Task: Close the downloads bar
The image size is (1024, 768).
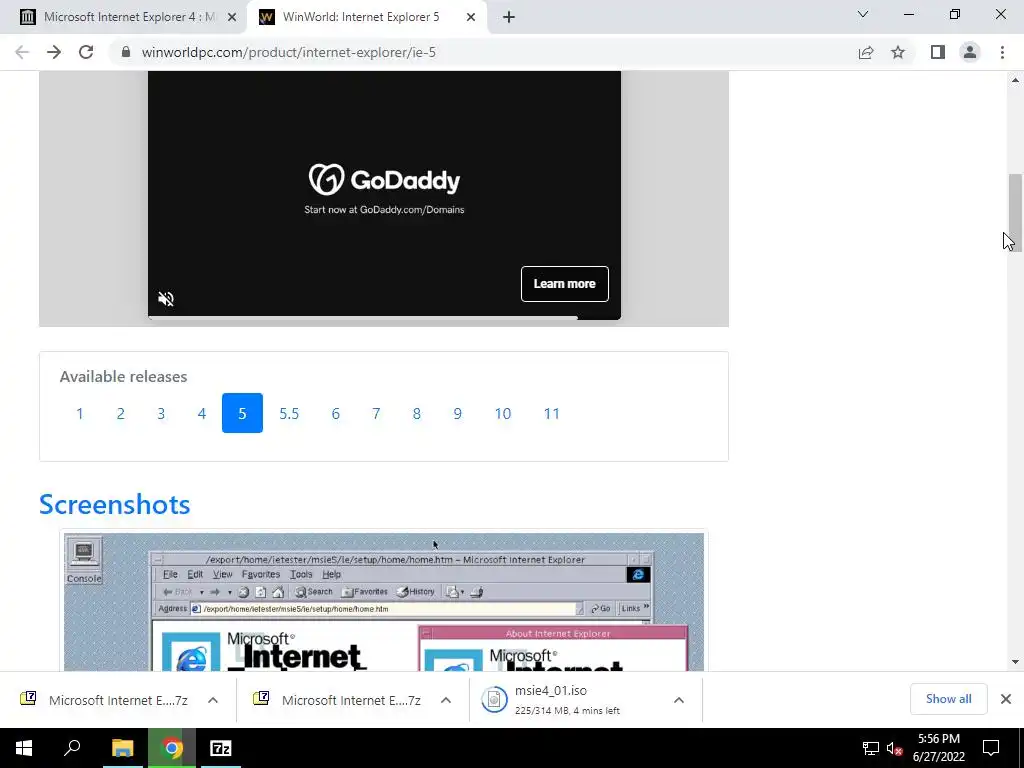Action: pyautogui.click(x=1006, y=699)
